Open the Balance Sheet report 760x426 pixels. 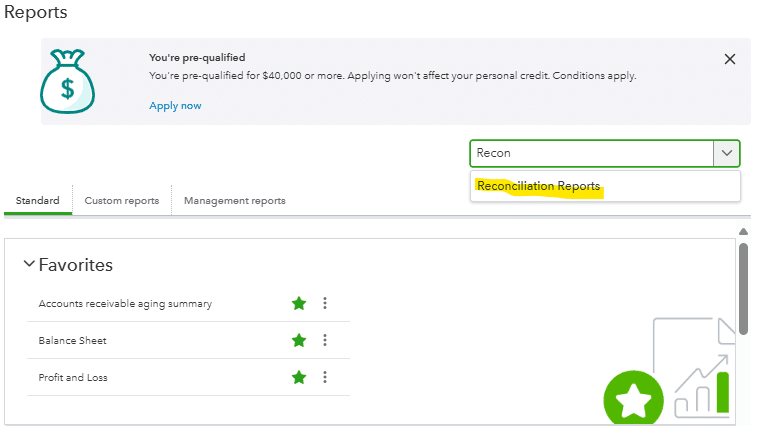click(x=73, y=341)
